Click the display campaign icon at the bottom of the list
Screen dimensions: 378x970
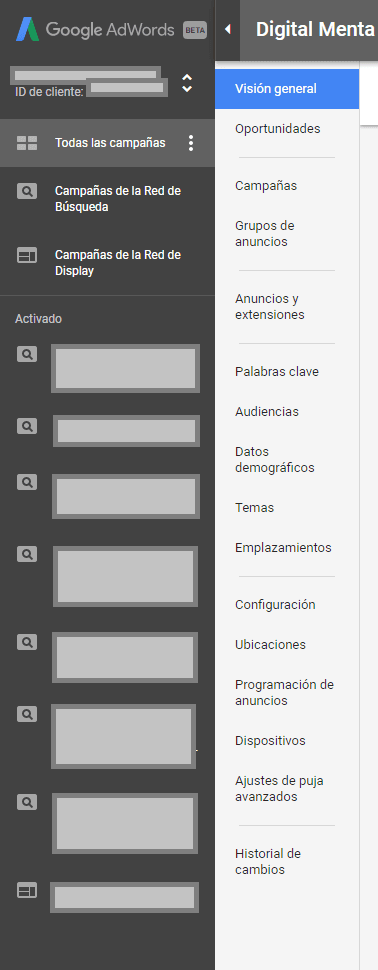pyautogui.click(x=27, y=890)
